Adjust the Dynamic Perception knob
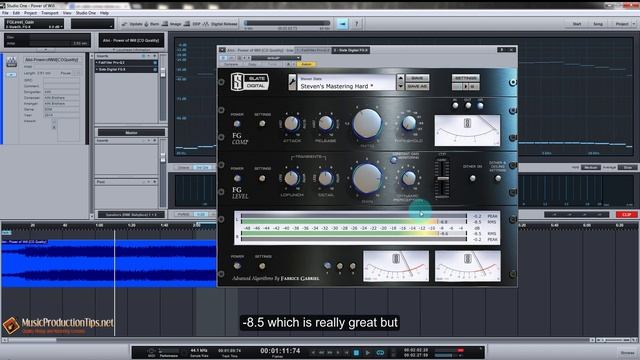This screenshot has width=640, height=360. point(409,178)
